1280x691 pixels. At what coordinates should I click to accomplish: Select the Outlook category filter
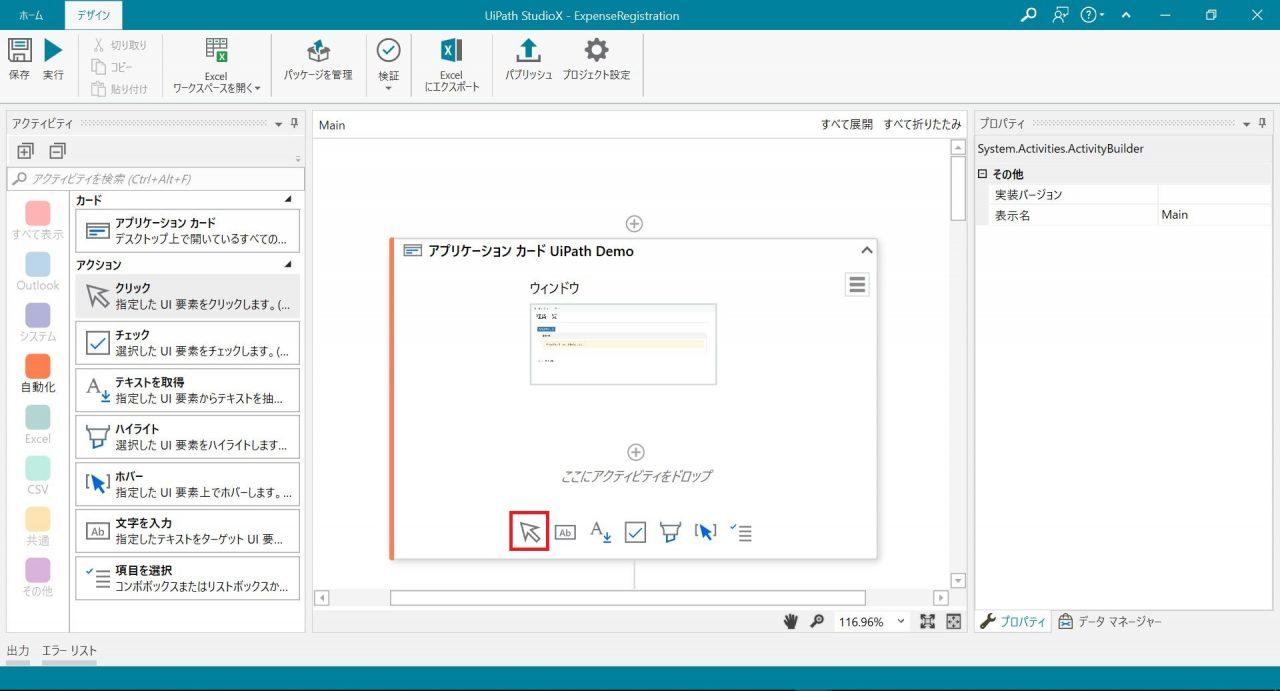(37, 272)
